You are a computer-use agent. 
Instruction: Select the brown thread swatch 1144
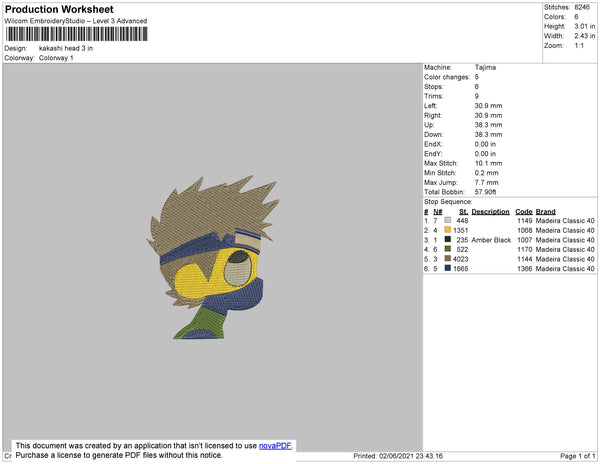tap(447, 259)
